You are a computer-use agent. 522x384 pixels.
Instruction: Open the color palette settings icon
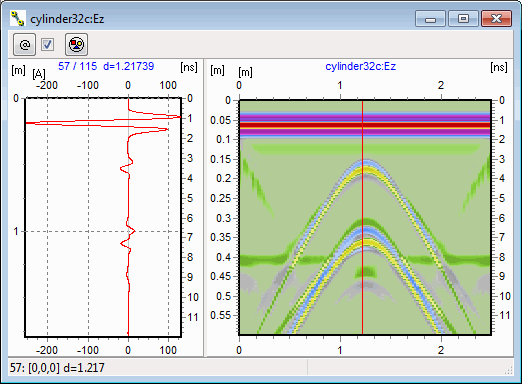coord(76,44)
